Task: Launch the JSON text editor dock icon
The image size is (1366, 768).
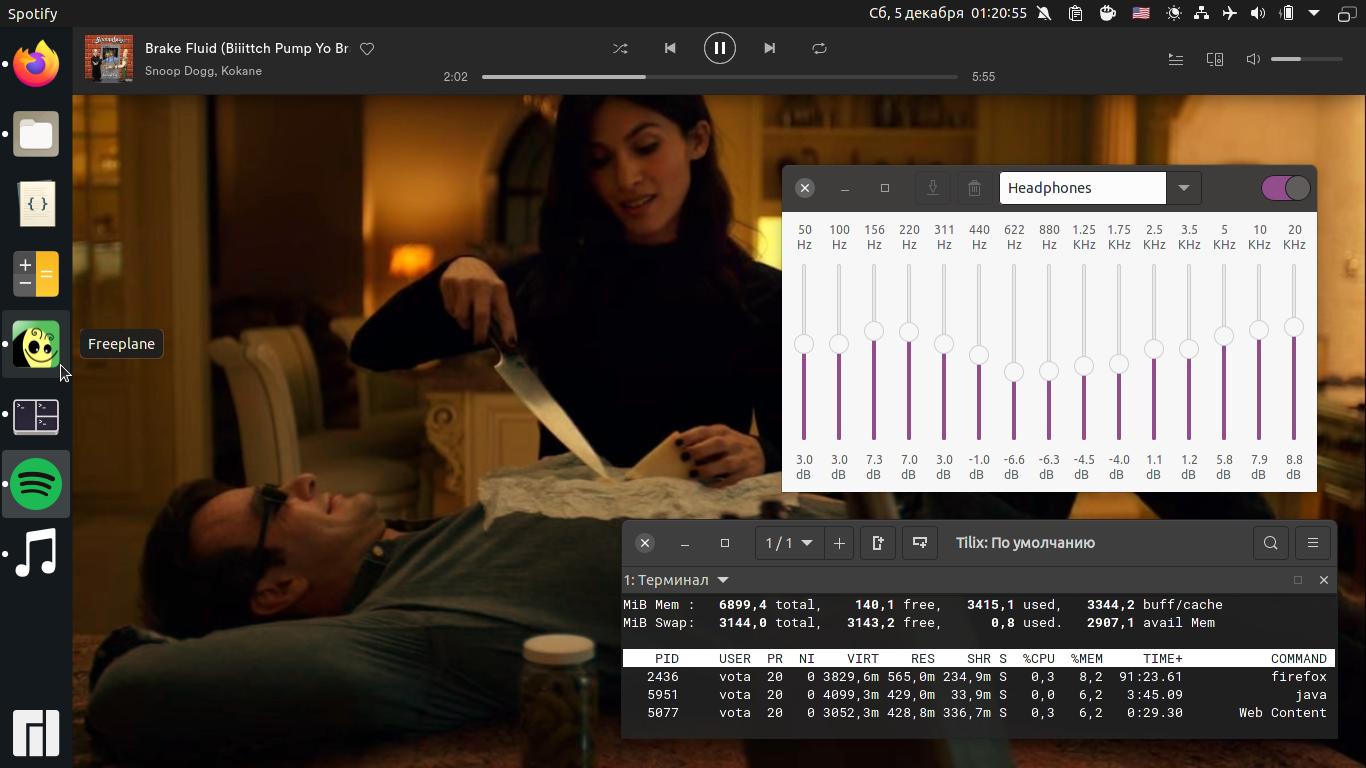Action: click(x=36, y=204)
